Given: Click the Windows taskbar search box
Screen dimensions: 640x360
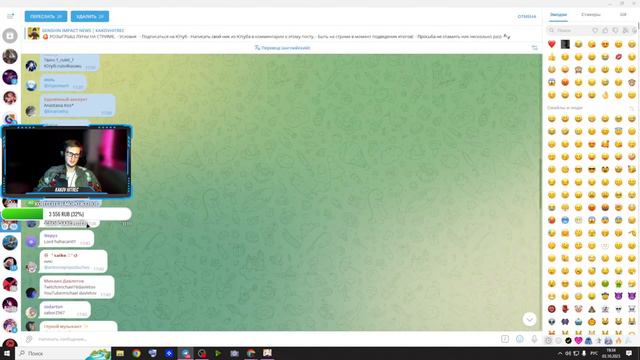Looking at the screenshot, I should pos(63,353).
